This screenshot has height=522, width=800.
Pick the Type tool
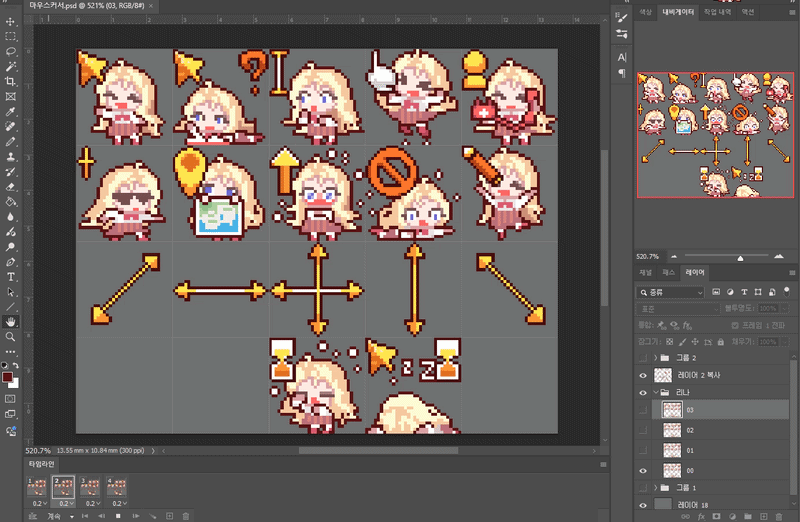click(11, 276)
